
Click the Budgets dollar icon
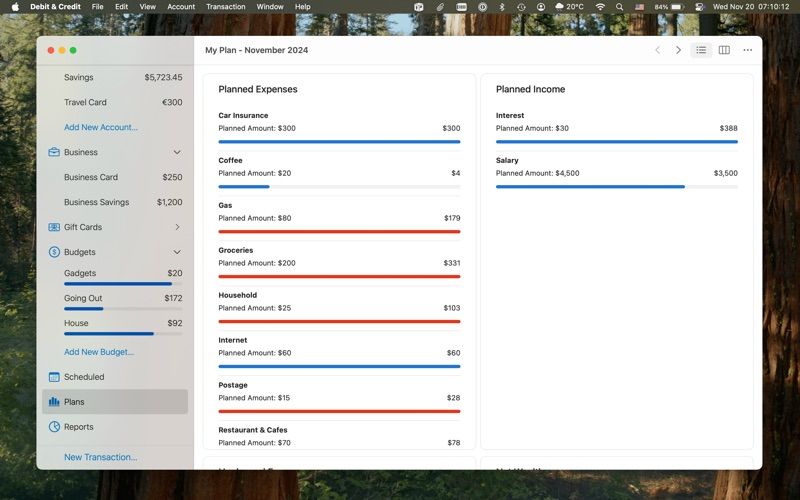click(x=54, y=252)
